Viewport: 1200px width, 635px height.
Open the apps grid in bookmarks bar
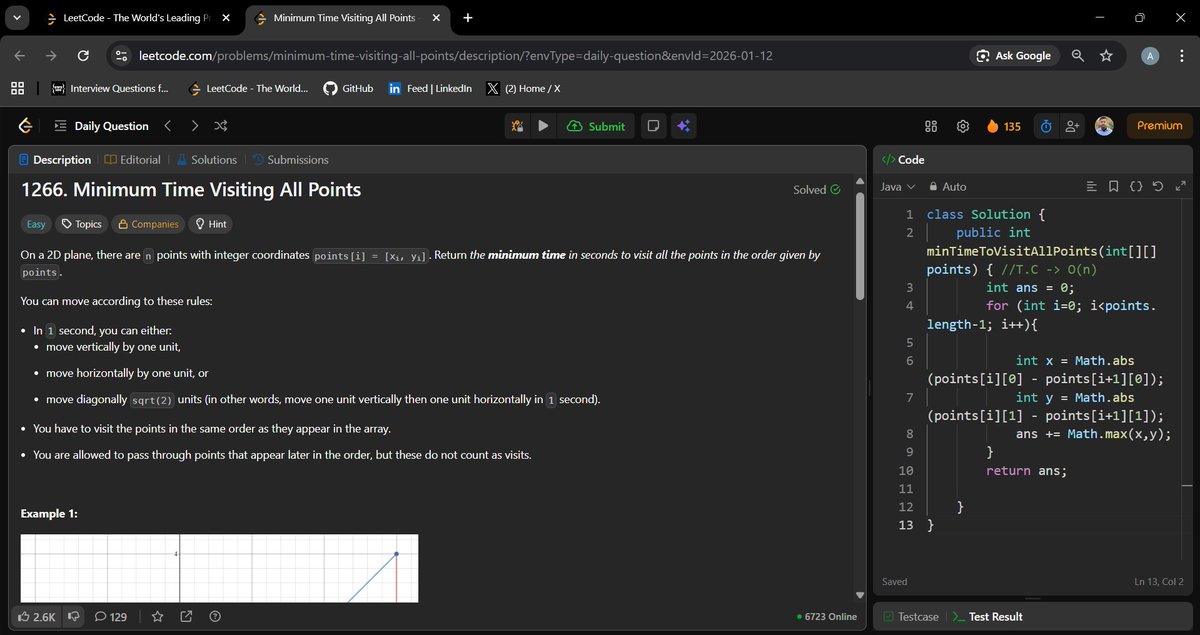pyautogui.click(x=17, y=88)
